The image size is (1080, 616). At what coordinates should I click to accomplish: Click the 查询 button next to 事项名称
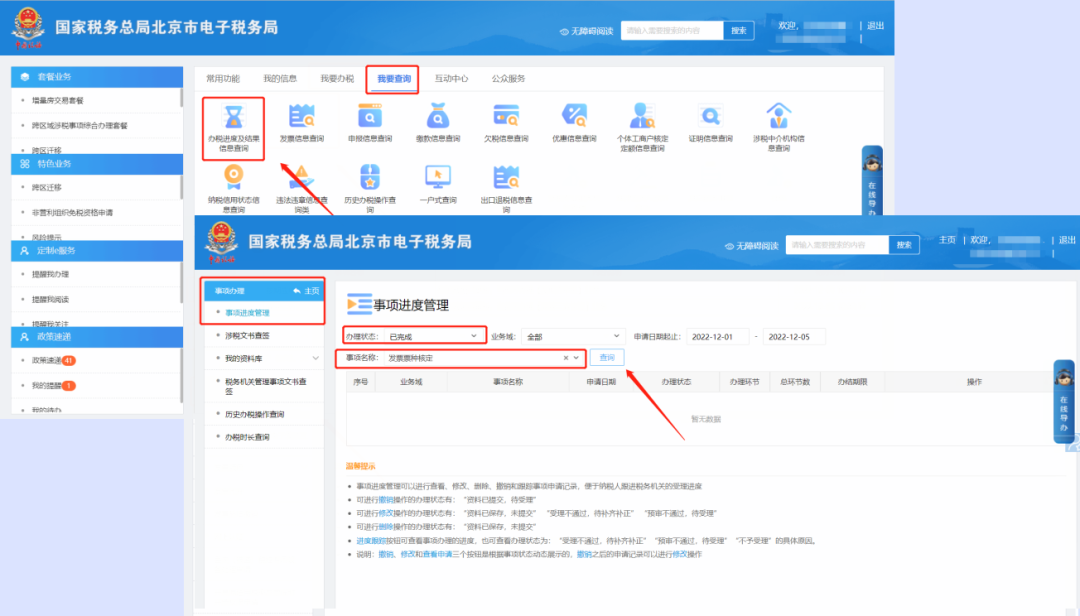(607, 358)
